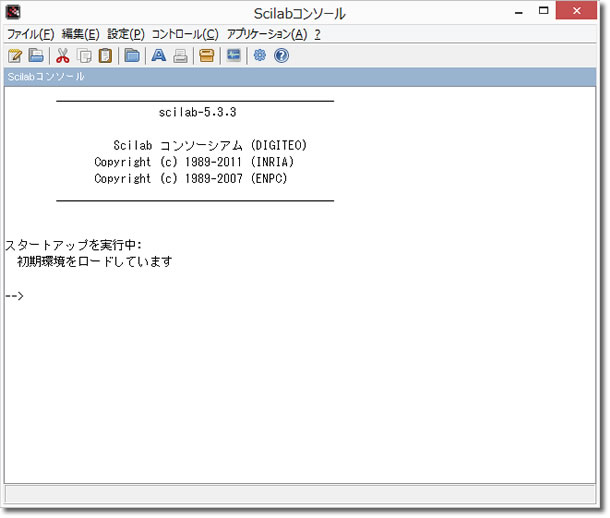Screen dimensions: 610x518
Task: Click the スタートアップを実行中: text
Action: [74, 245]
